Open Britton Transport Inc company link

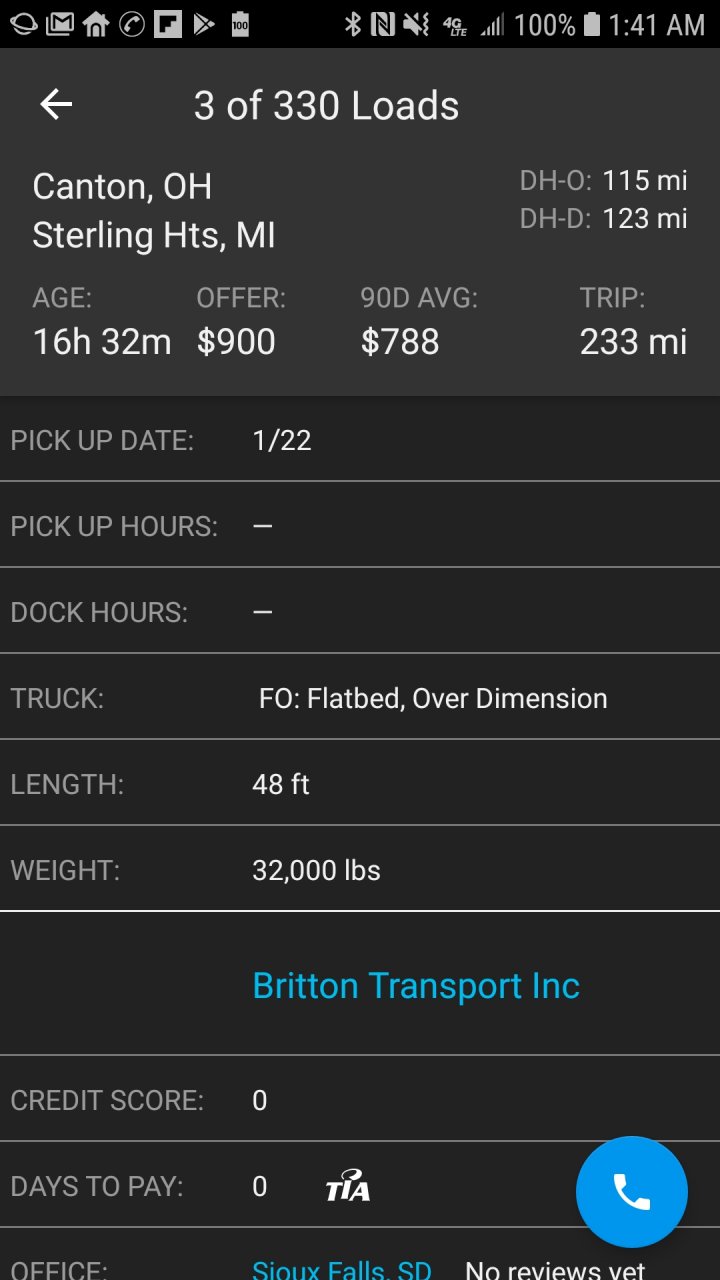[x=416, y=986]
